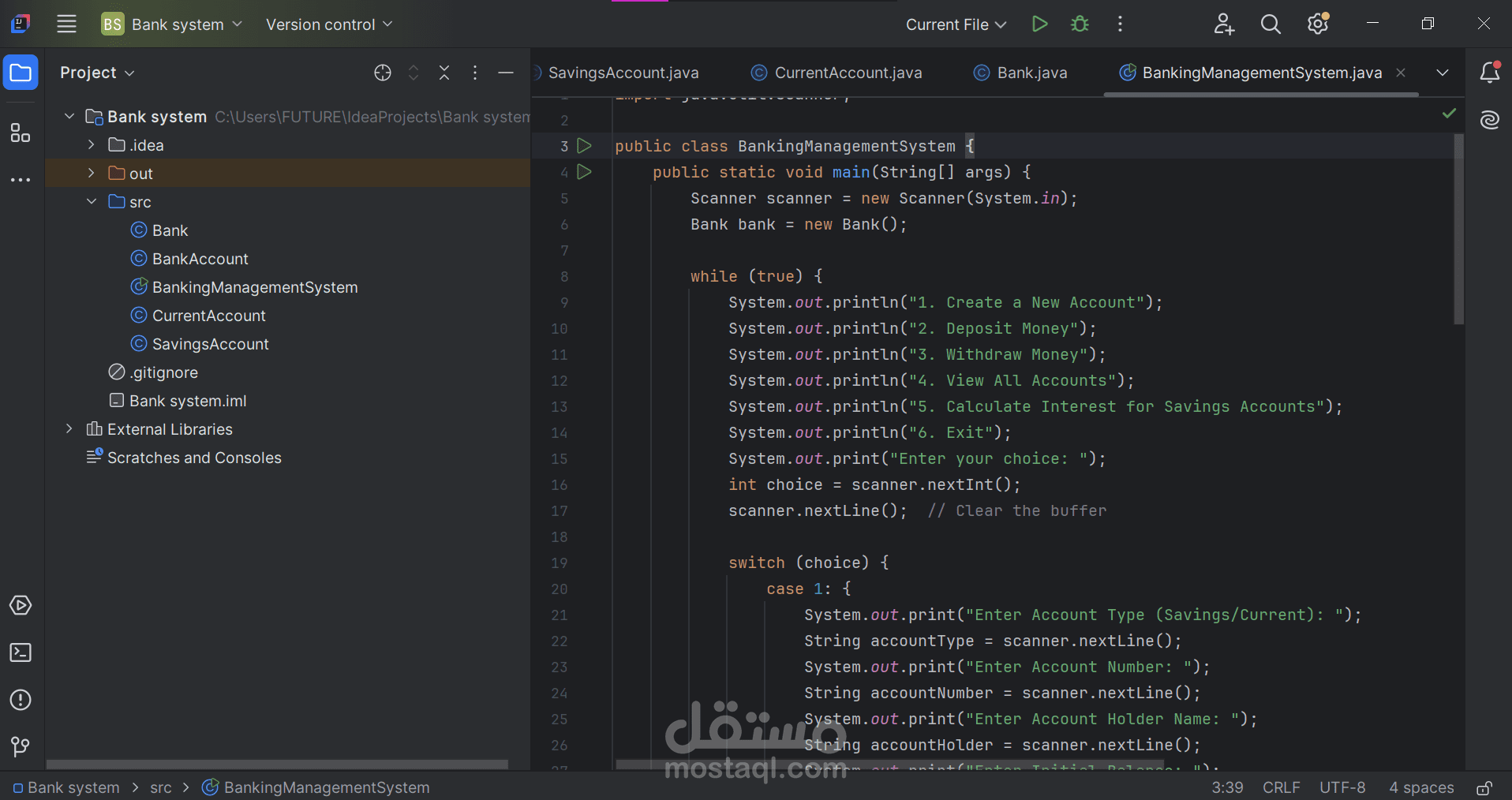Click the green inspection checkmark
Image resolution: width=1512 pixels, height=800 pixels.
click(x=1449, y=114)
